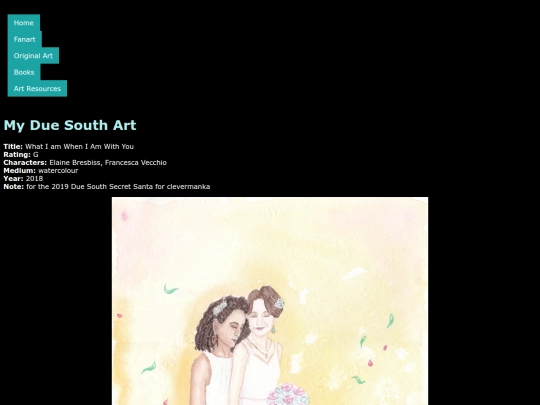The image size is (540, 405).
Task: Select the Books menu item
Action: tap(24, 72)
